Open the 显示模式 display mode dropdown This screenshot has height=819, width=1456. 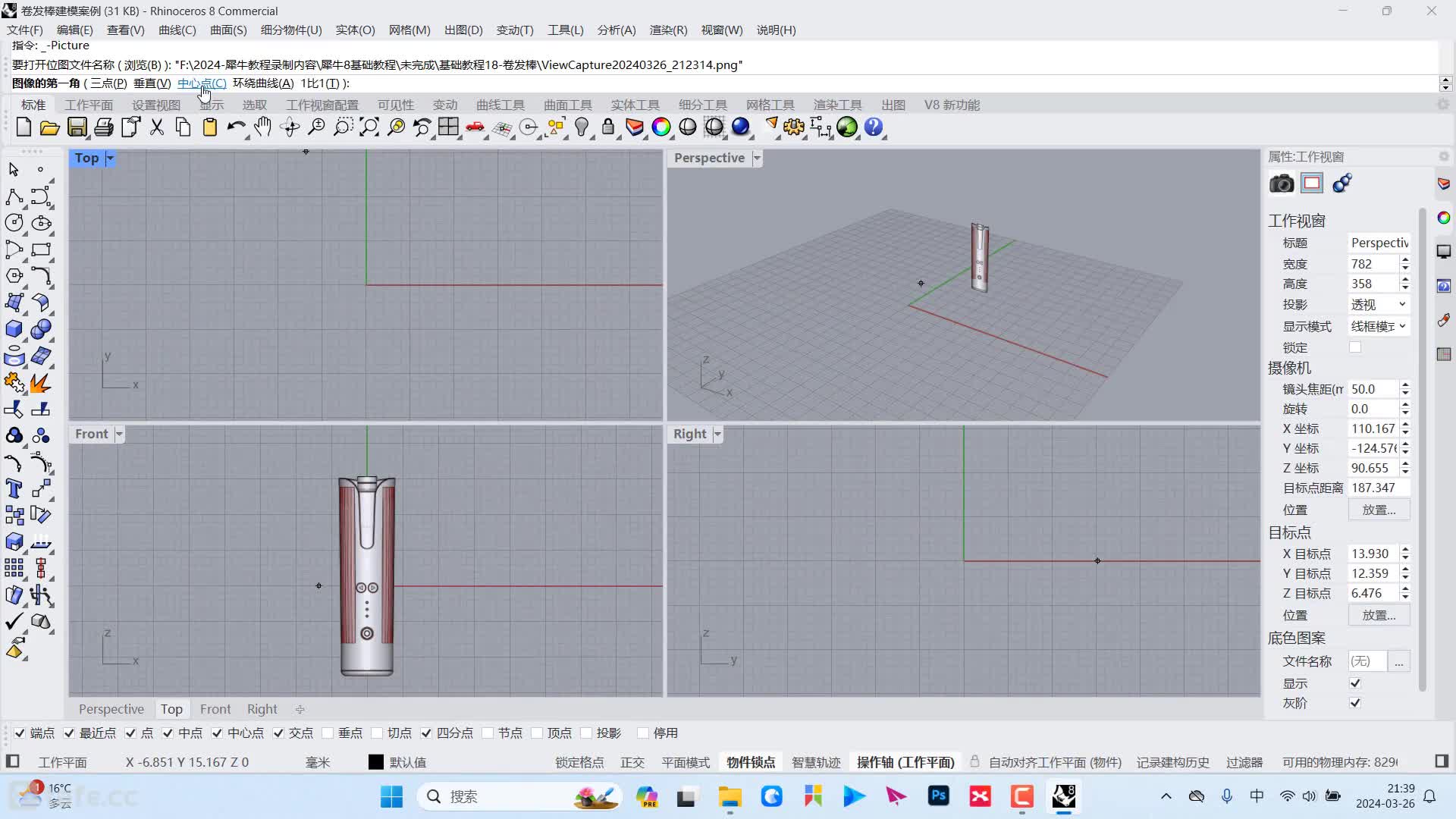1379,326
